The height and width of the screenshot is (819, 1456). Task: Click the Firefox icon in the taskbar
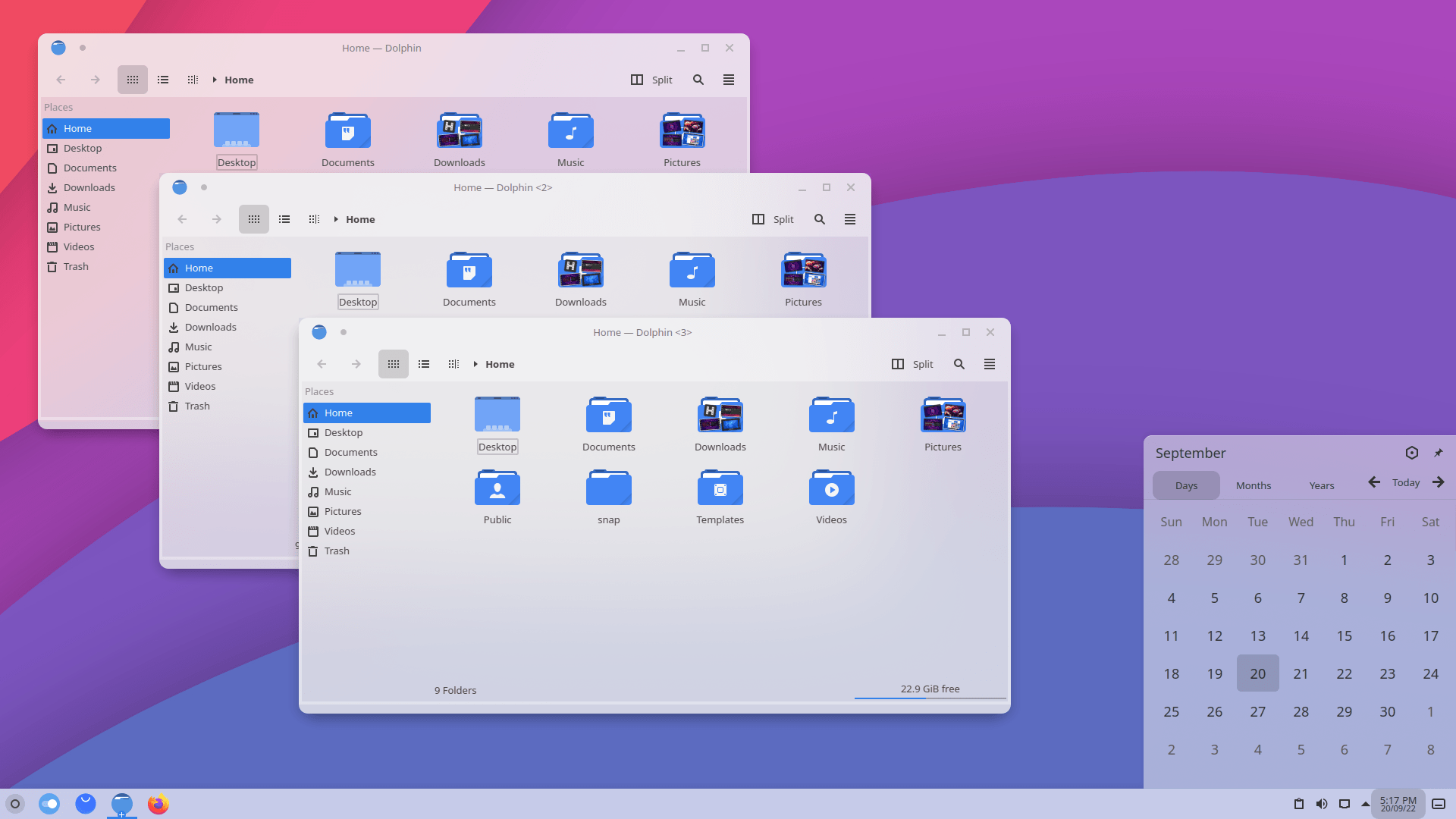coord(157,803)
